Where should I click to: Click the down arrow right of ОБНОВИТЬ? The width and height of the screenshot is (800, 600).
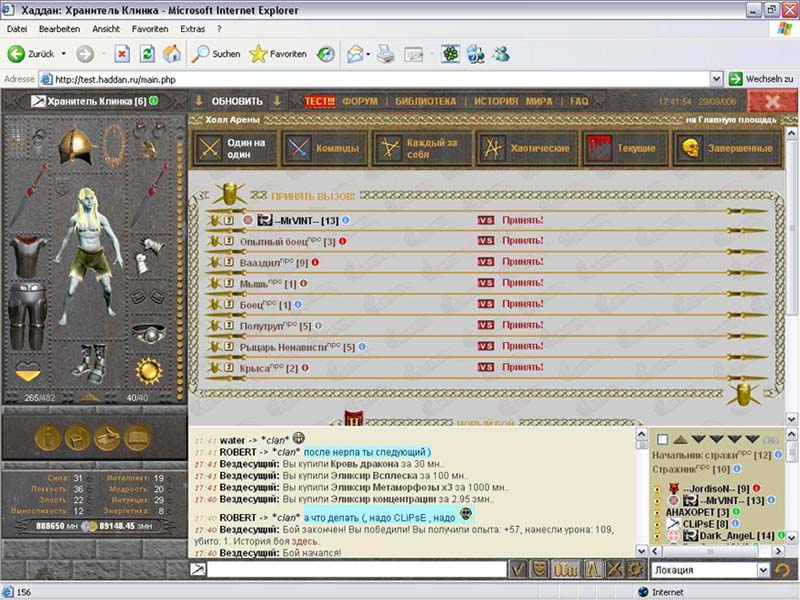277,101
